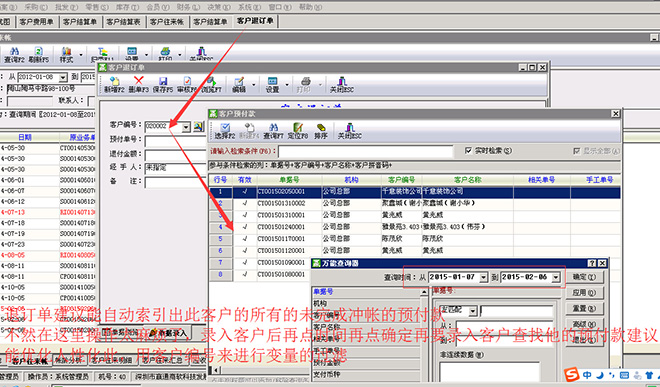The image size is (660, 387).
Task: Click the 删单F3 red X icon
Action: point(138,81)
